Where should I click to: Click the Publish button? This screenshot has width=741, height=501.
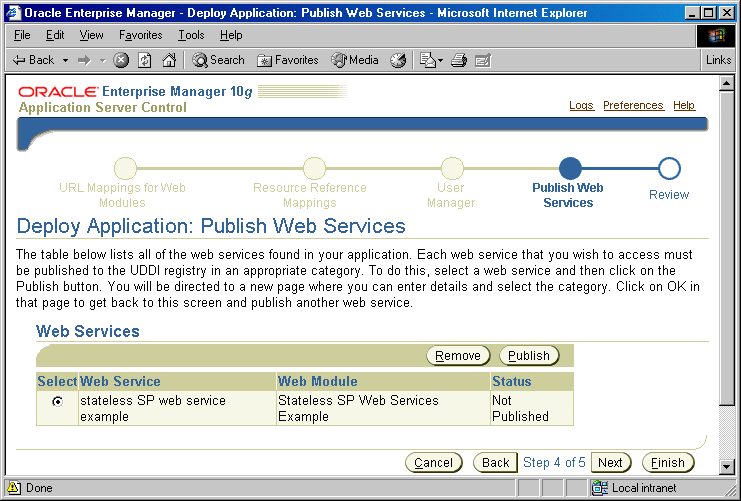coord(529,356)
